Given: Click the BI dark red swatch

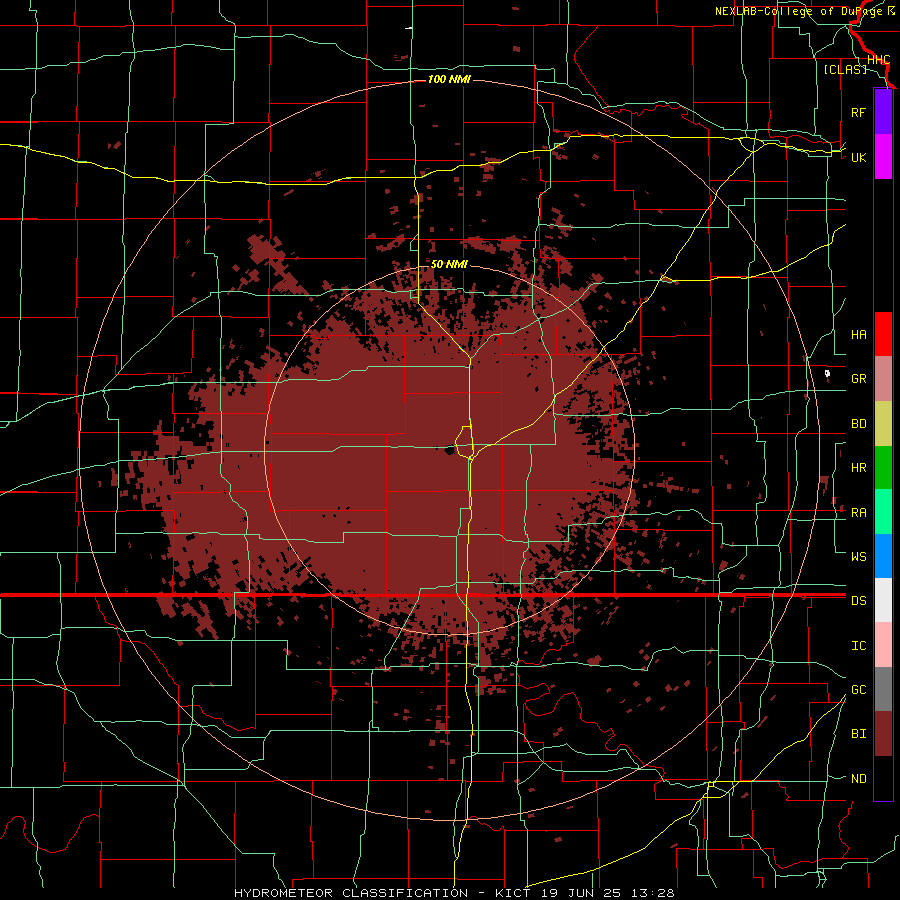Looking at the screenshot, I should click(883, 734).
